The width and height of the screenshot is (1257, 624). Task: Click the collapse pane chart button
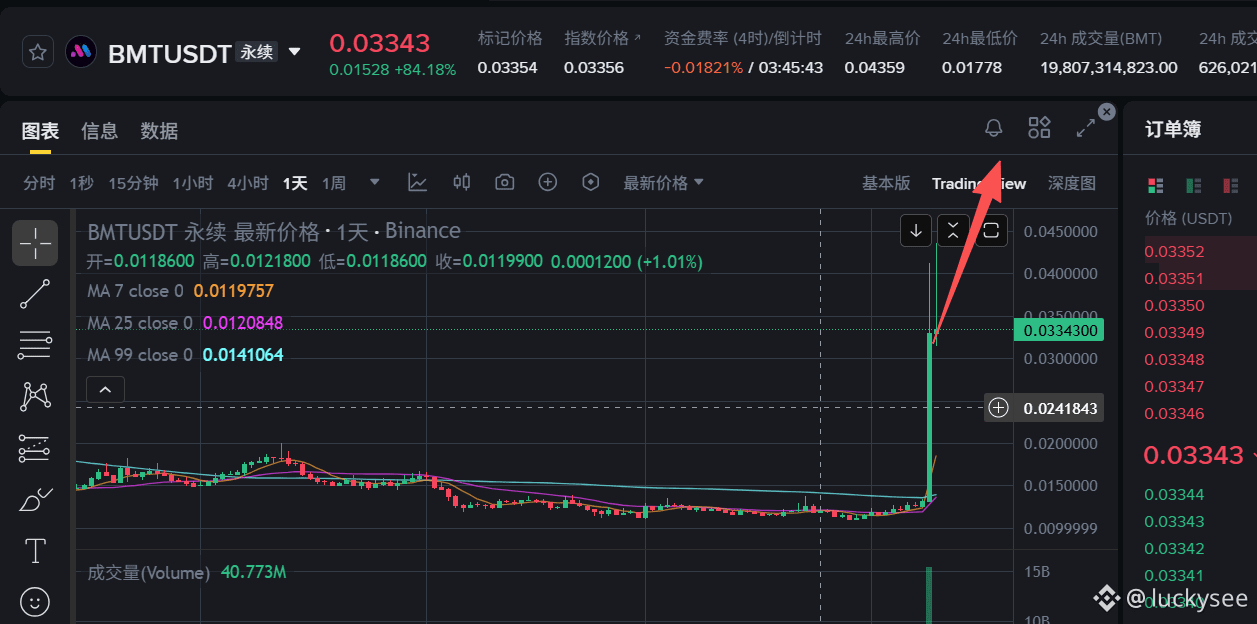[953, 231]
